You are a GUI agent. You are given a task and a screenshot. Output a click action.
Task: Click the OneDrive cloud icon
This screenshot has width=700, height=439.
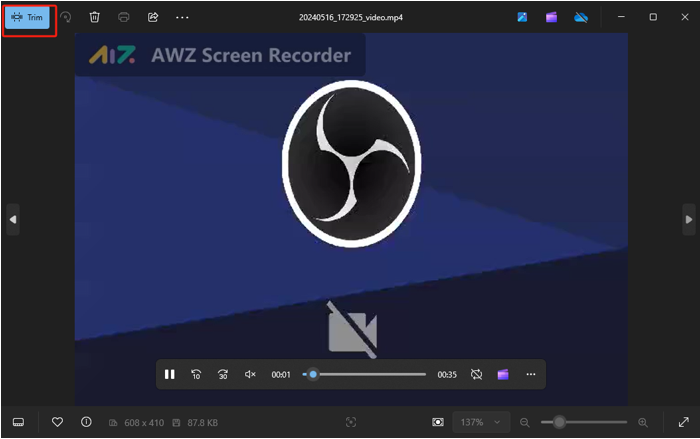pos(581,17)
